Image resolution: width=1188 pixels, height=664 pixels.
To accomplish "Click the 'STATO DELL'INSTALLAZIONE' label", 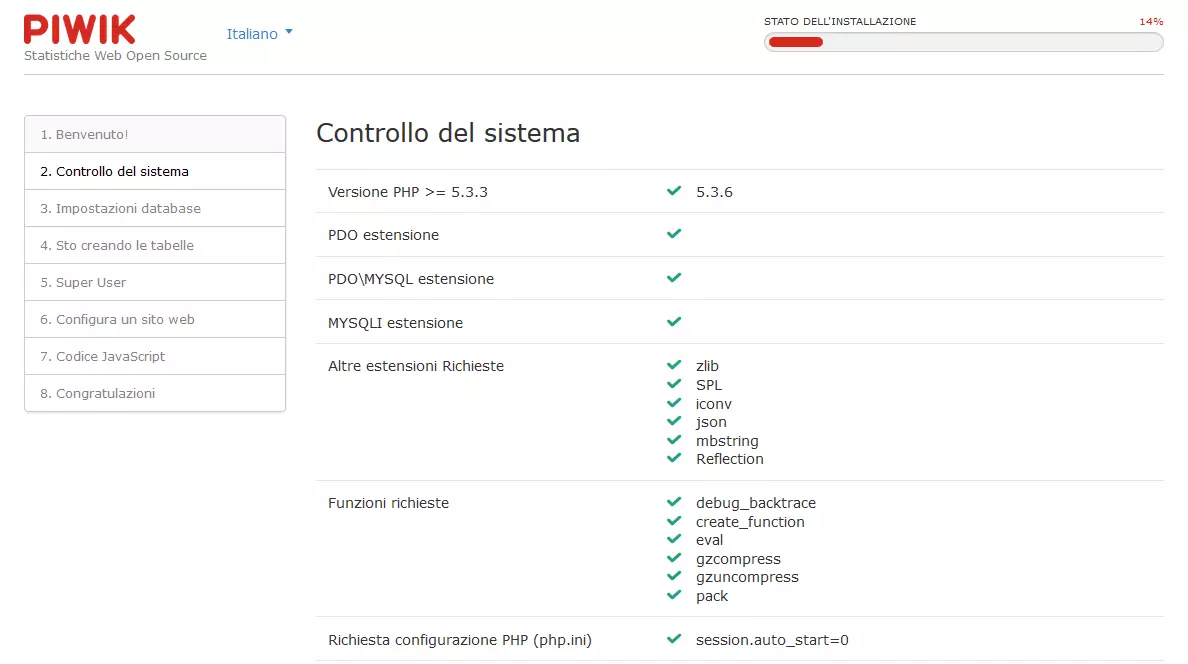I will point(839,21).
